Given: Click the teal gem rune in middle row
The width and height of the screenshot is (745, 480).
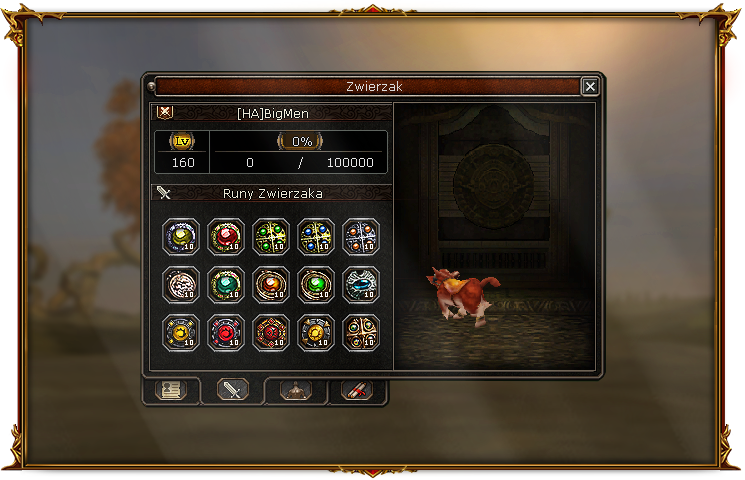Looking at the screenshot, I should [x=226, y=285].
